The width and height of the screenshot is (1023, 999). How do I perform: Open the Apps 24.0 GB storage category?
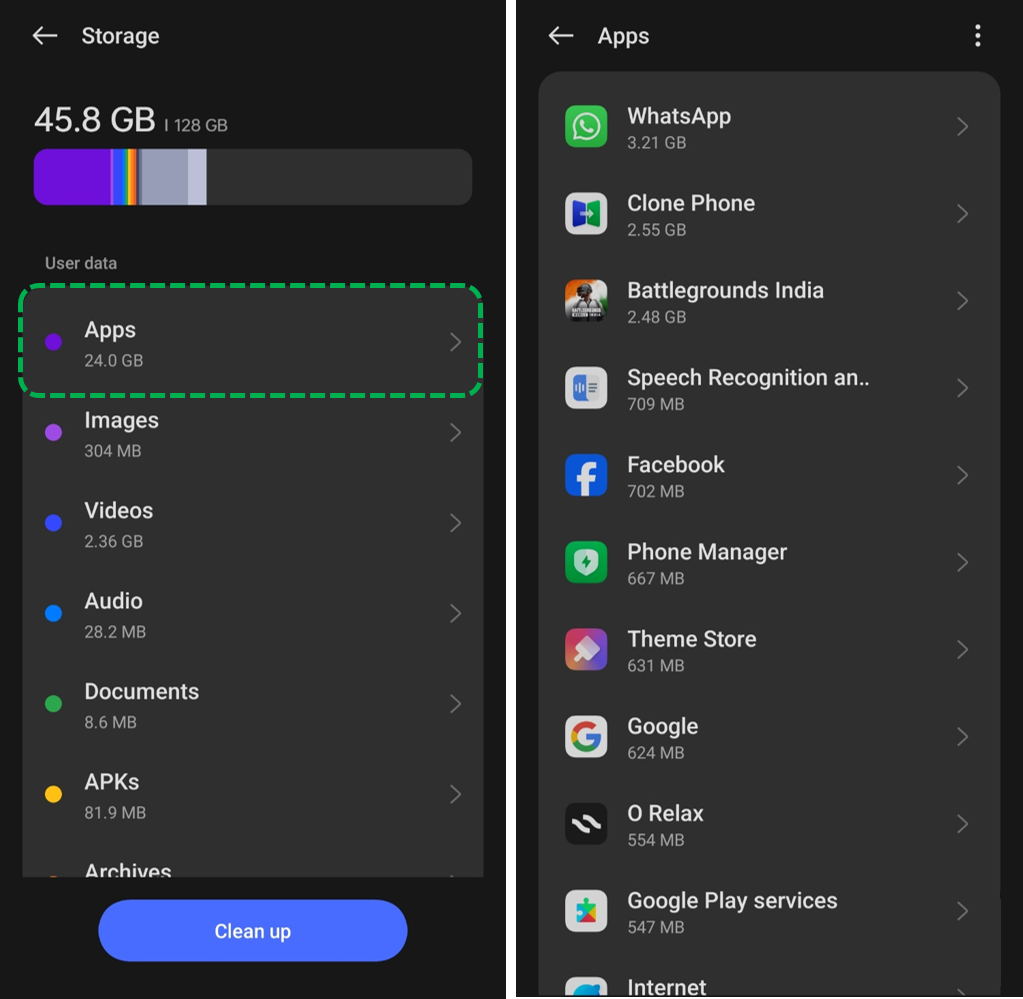pyautogui.click(x=250, y=342)
